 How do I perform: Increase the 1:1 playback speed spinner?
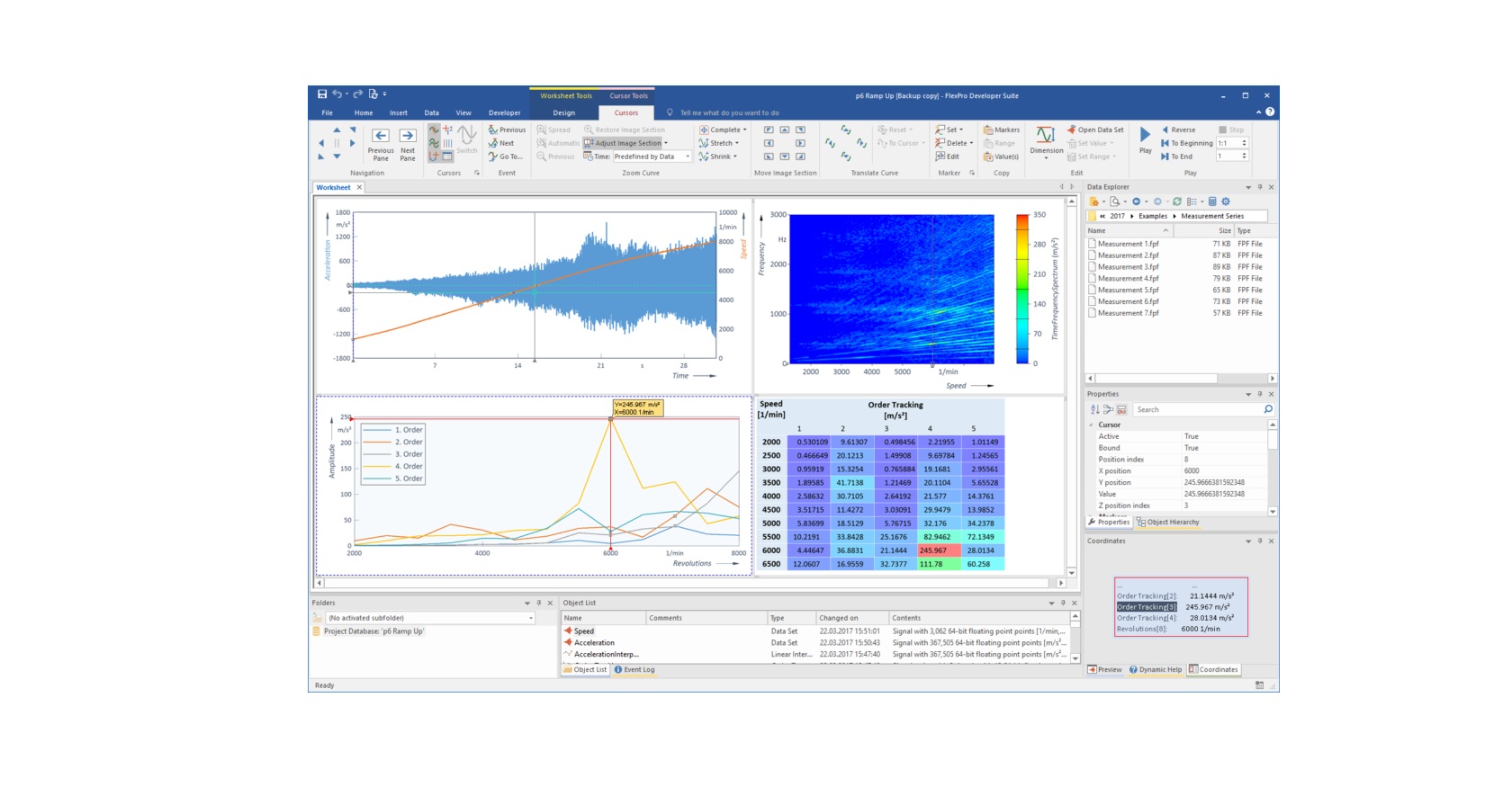[x=1245, y=140]
